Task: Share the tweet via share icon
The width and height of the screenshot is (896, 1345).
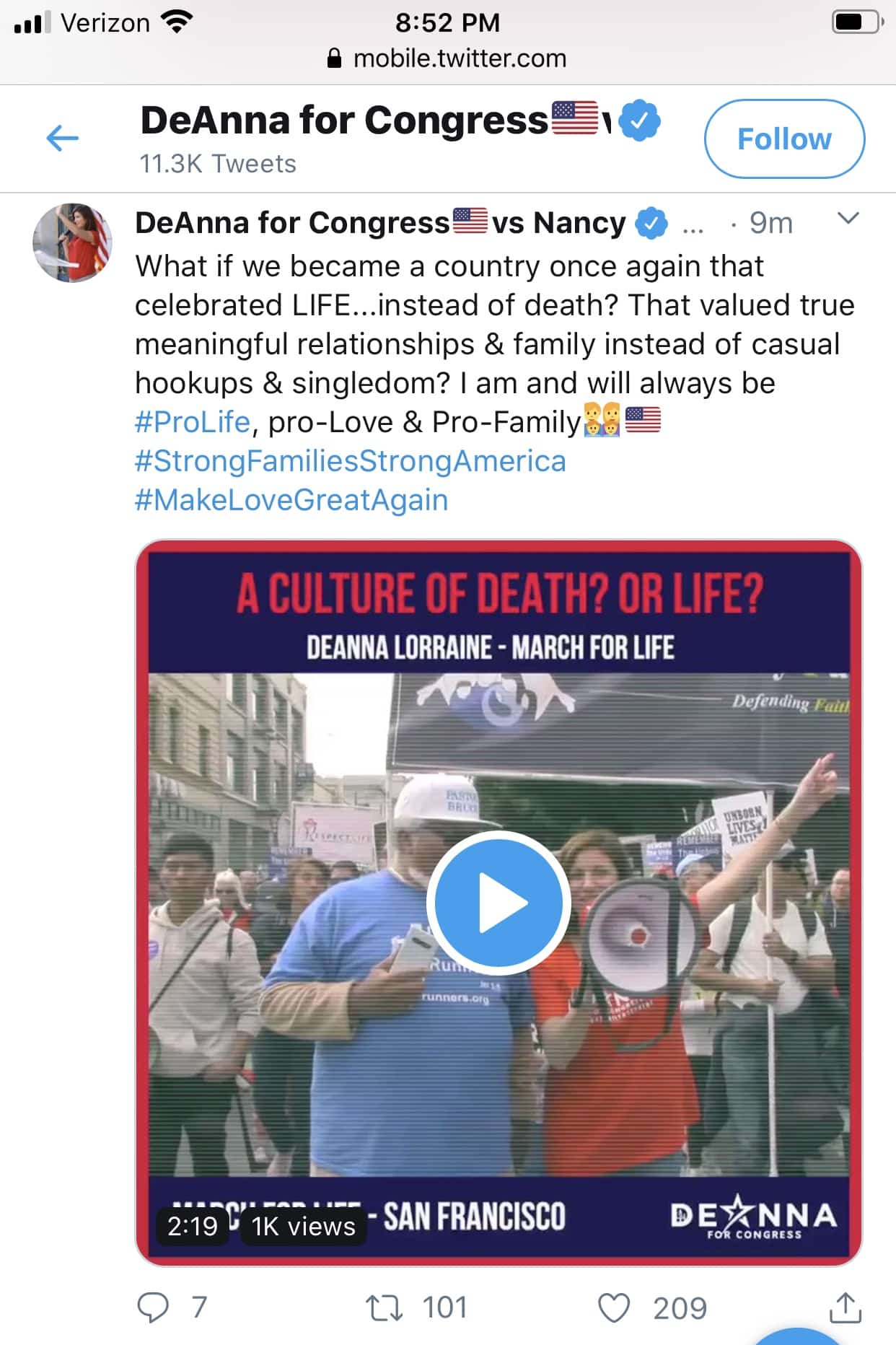Action: pyautogui.click(x=846, y=1307)
